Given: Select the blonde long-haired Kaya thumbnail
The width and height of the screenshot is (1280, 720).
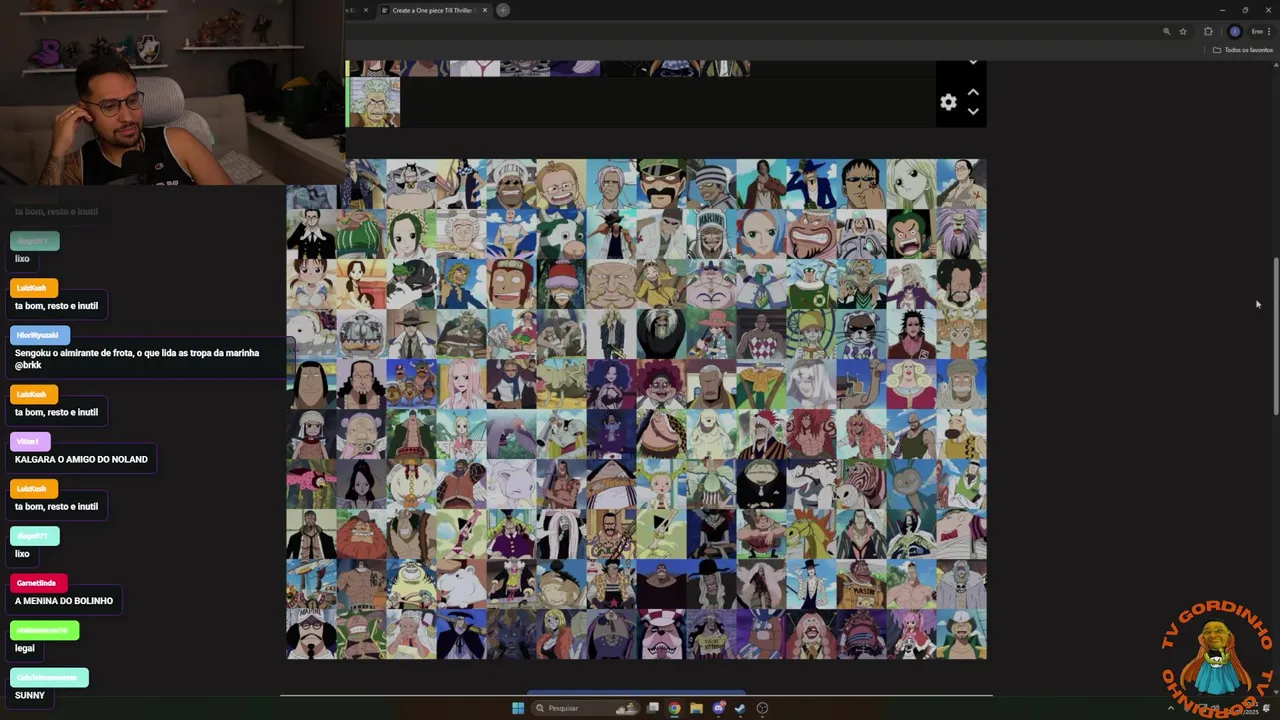Looking at the screenshot, I should (912, 185).
